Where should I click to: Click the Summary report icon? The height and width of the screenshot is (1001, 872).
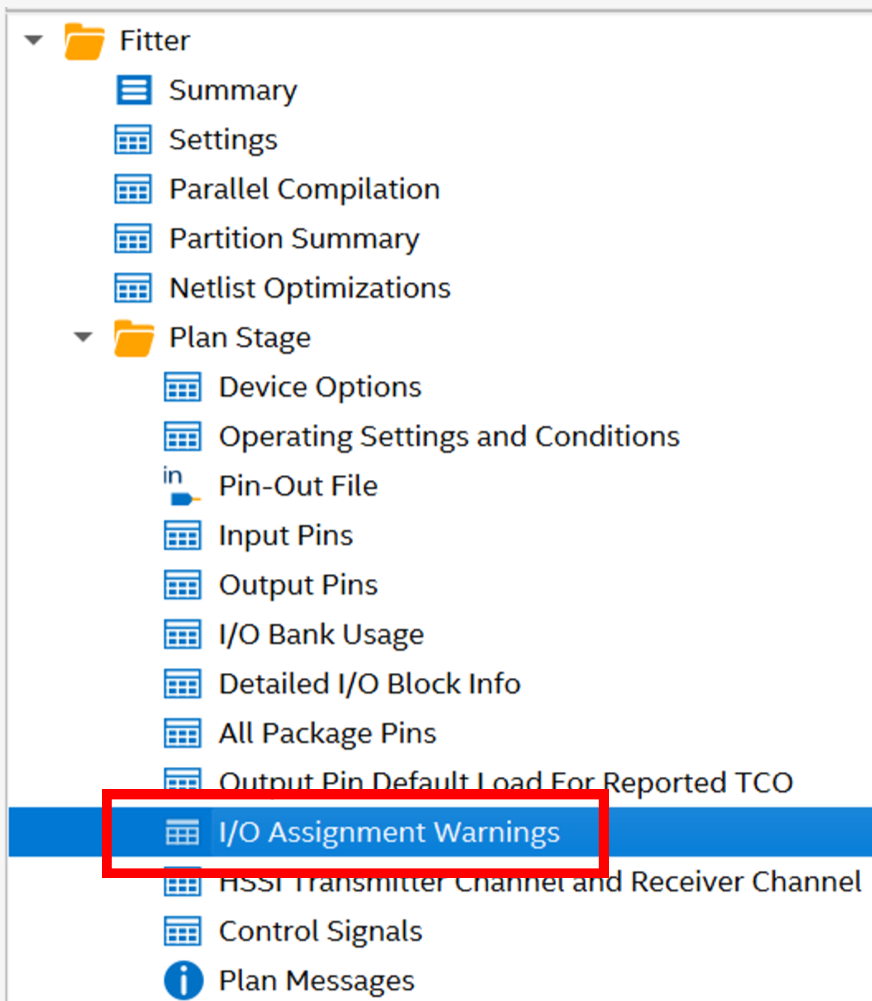pyautogui.click(x=133, y=90)
